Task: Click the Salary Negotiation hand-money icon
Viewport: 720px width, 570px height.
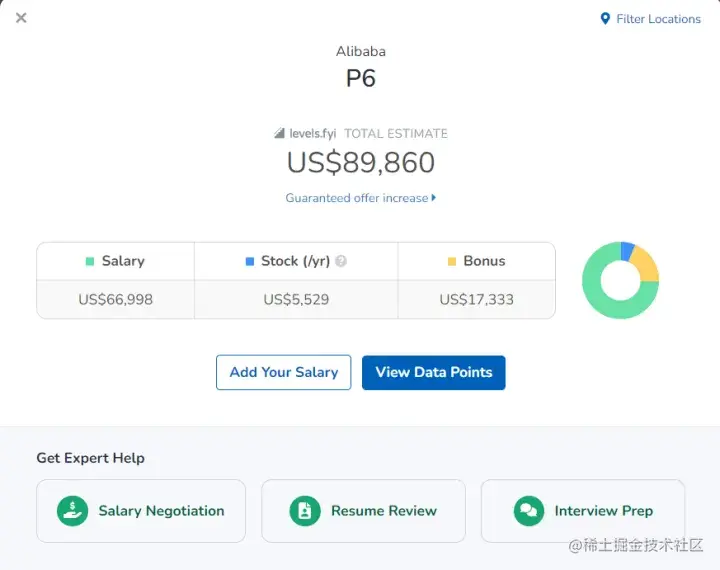Action: click(x=73, y=511)
